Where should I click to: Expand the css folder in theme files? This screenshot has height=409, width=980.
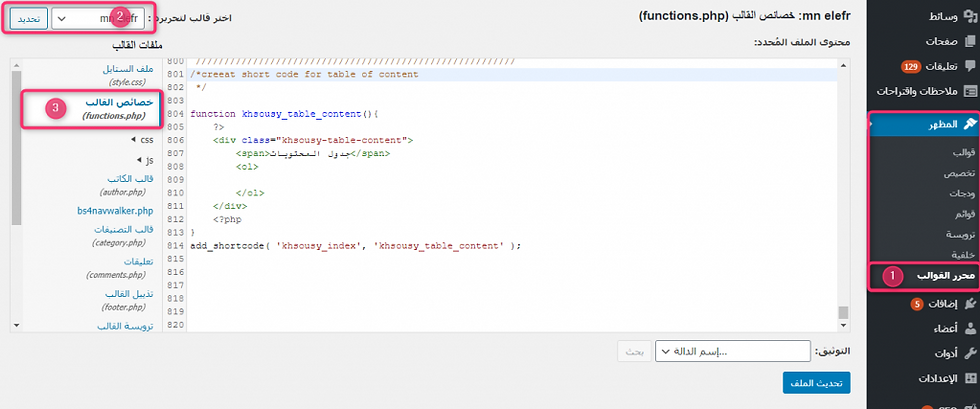(141, 140)
